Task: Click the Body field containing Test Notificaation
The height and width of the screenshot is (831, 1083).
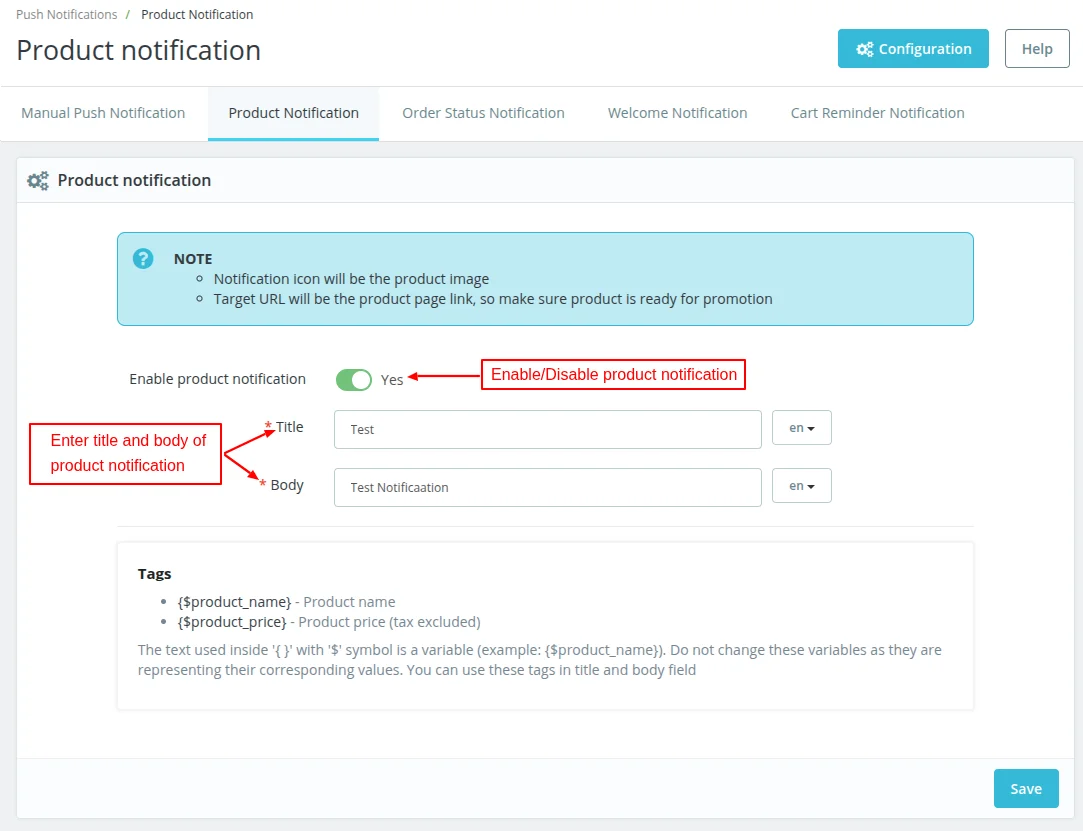Action: click(547, 487)
